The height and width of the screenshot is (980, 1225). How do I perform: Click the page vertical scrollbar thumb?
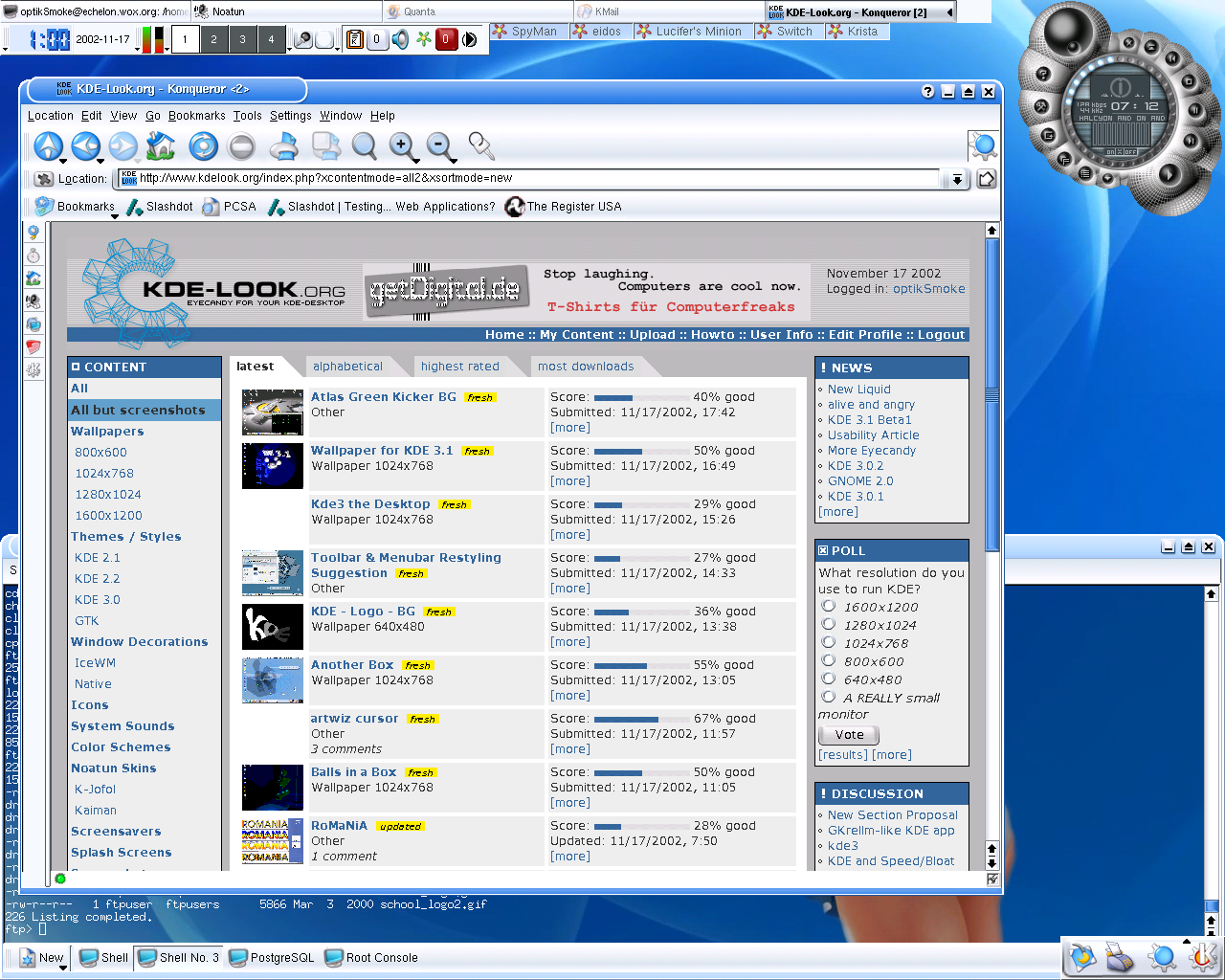pos(992,394)
